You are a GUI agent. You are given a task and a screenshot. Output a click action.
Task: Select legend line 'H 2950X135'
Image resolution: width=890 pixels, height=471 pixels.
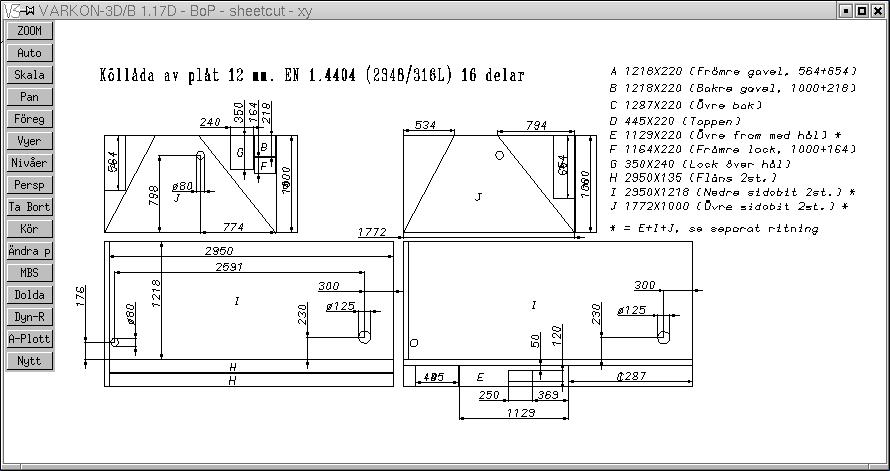click(694, 178)
